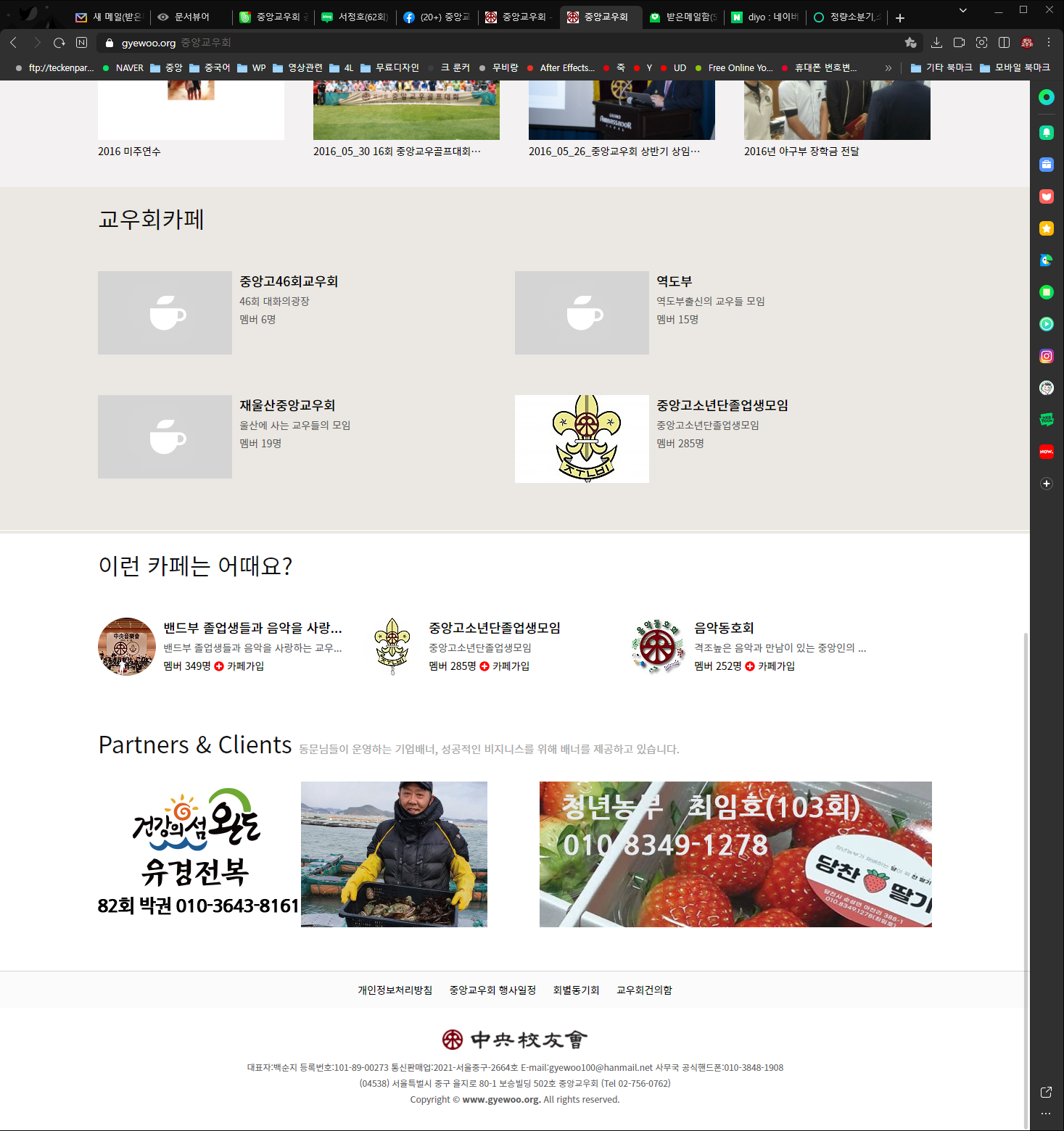Switch to the Facebook (20+) tab
The image size is (1064, 1131).
tap(436, 17)
